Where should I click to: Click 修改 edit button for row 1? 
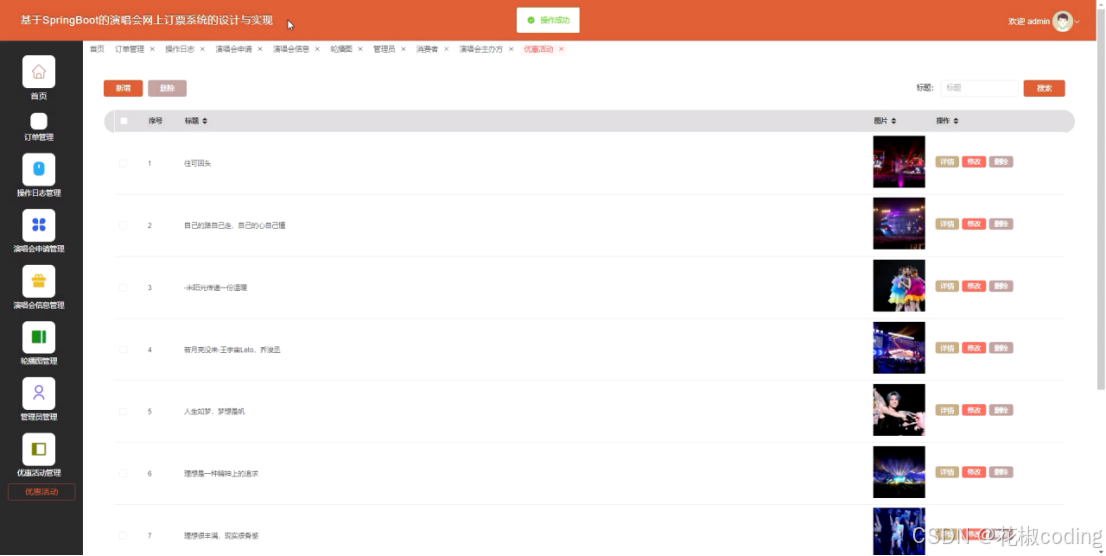pyautogui.click(x=974, y=162)
